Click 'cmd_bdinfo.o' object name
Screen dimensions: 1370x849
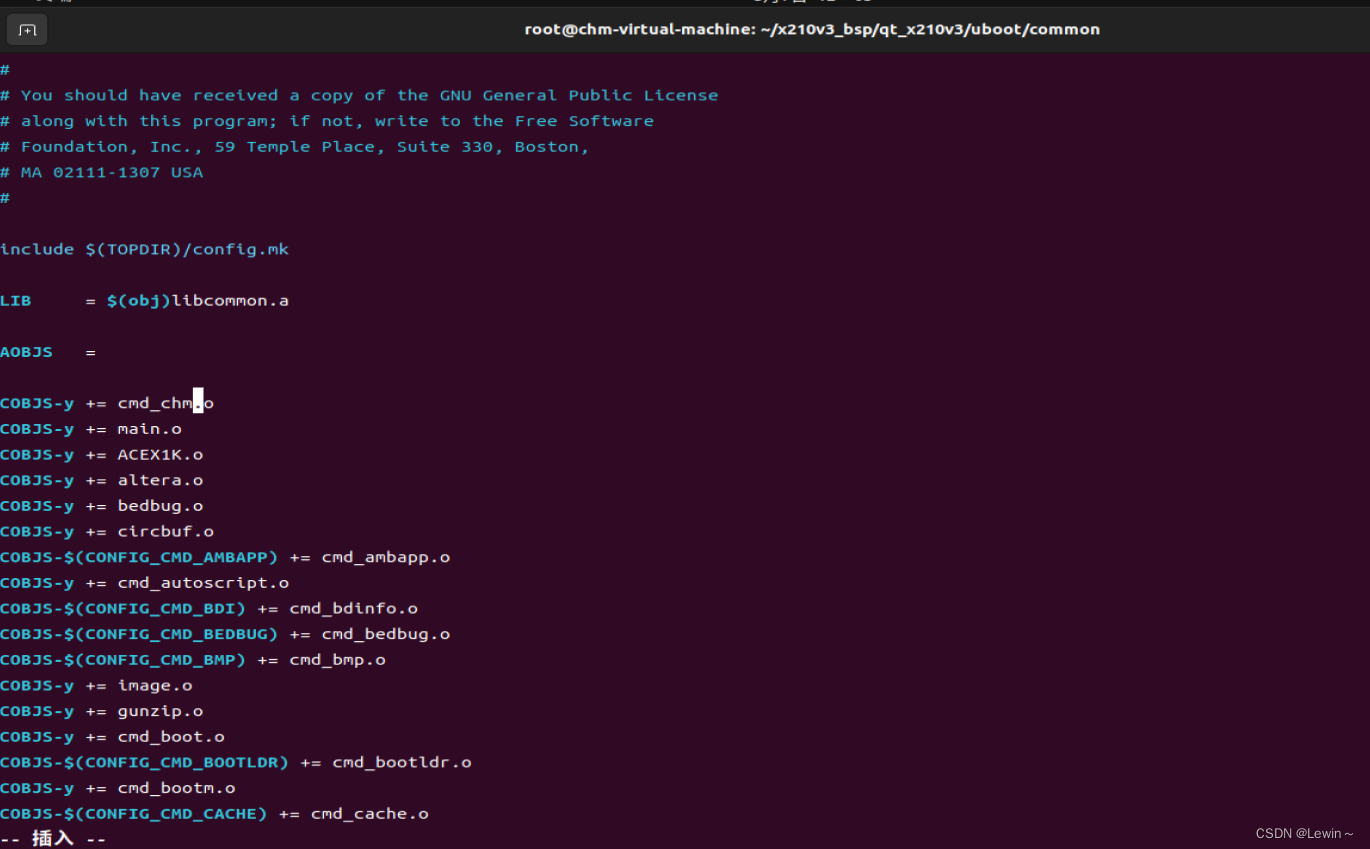pyautogui.click(x=354, y=609)
